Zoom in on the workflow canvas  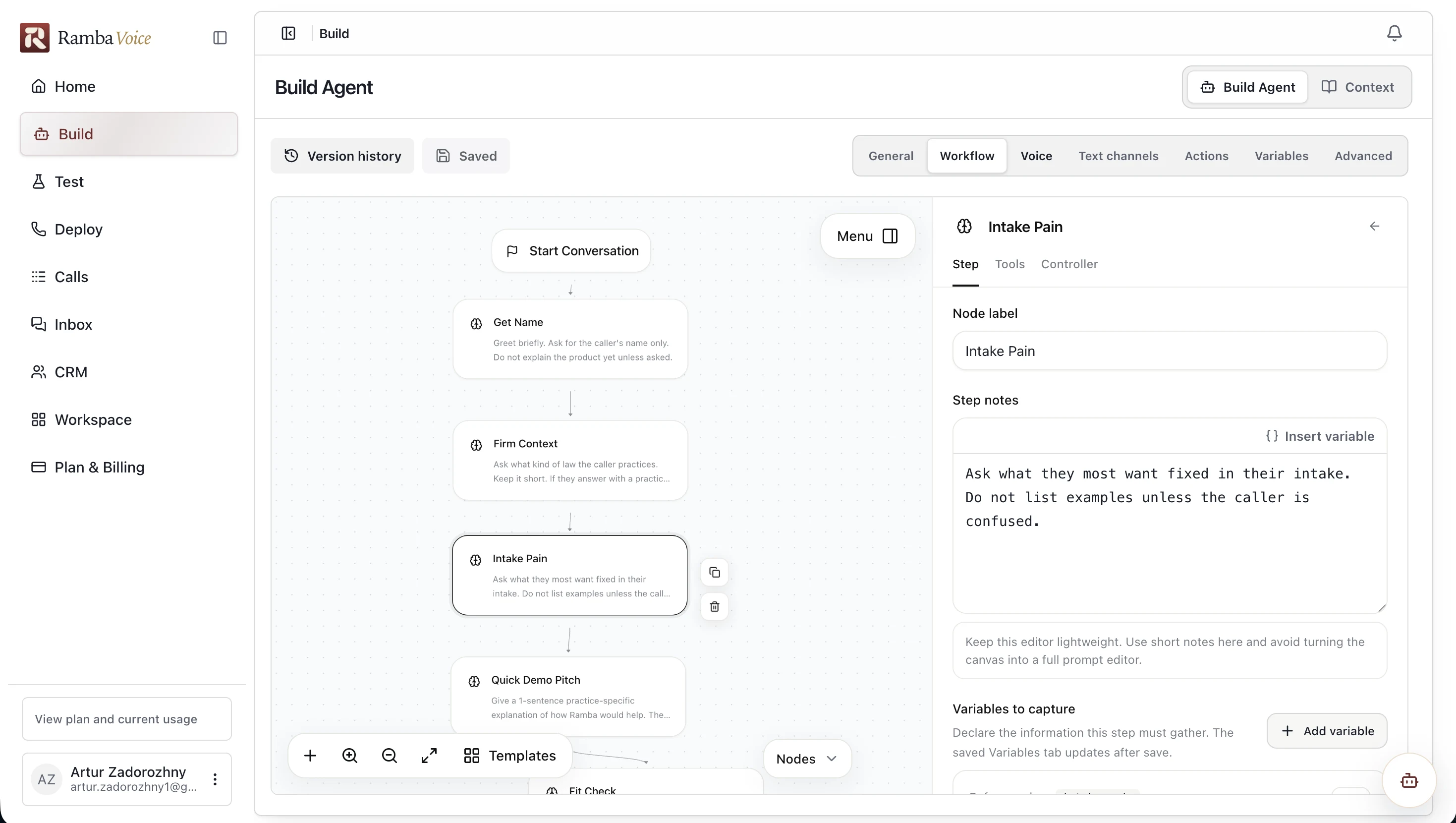pyautogui.click(x=350, y=756)
